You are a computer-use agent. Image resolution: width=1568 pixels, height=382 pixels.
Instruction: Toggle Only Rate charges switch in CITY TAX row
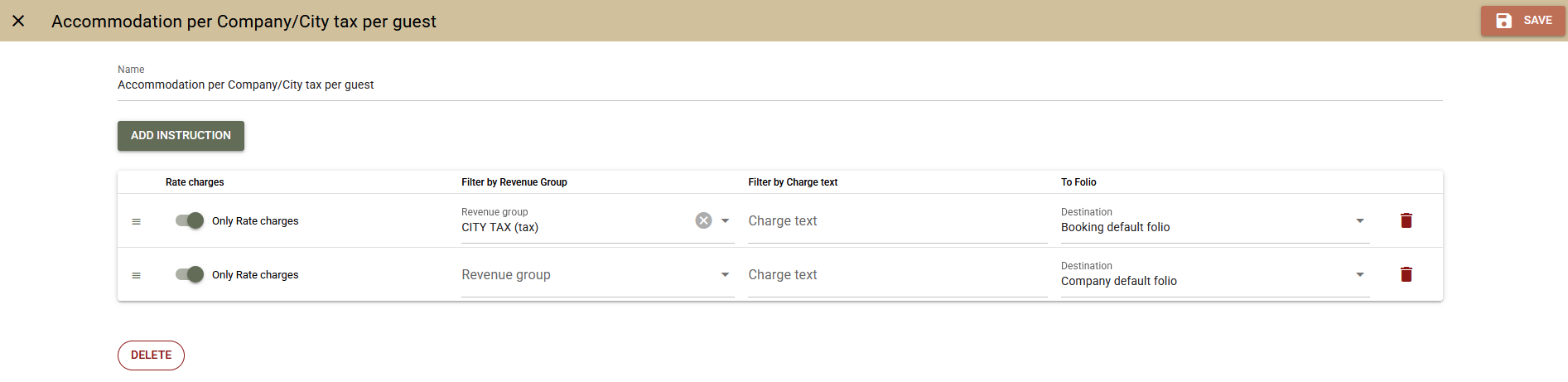point(190,220)
